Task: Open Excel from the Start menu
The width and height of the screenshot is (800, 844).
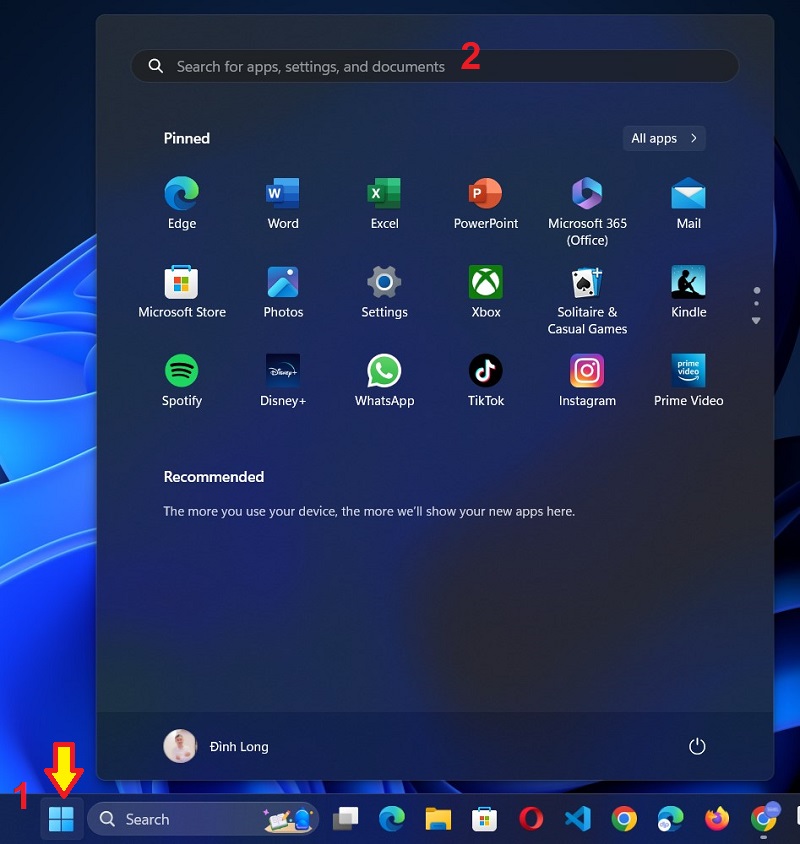Action: click(384, 203)
